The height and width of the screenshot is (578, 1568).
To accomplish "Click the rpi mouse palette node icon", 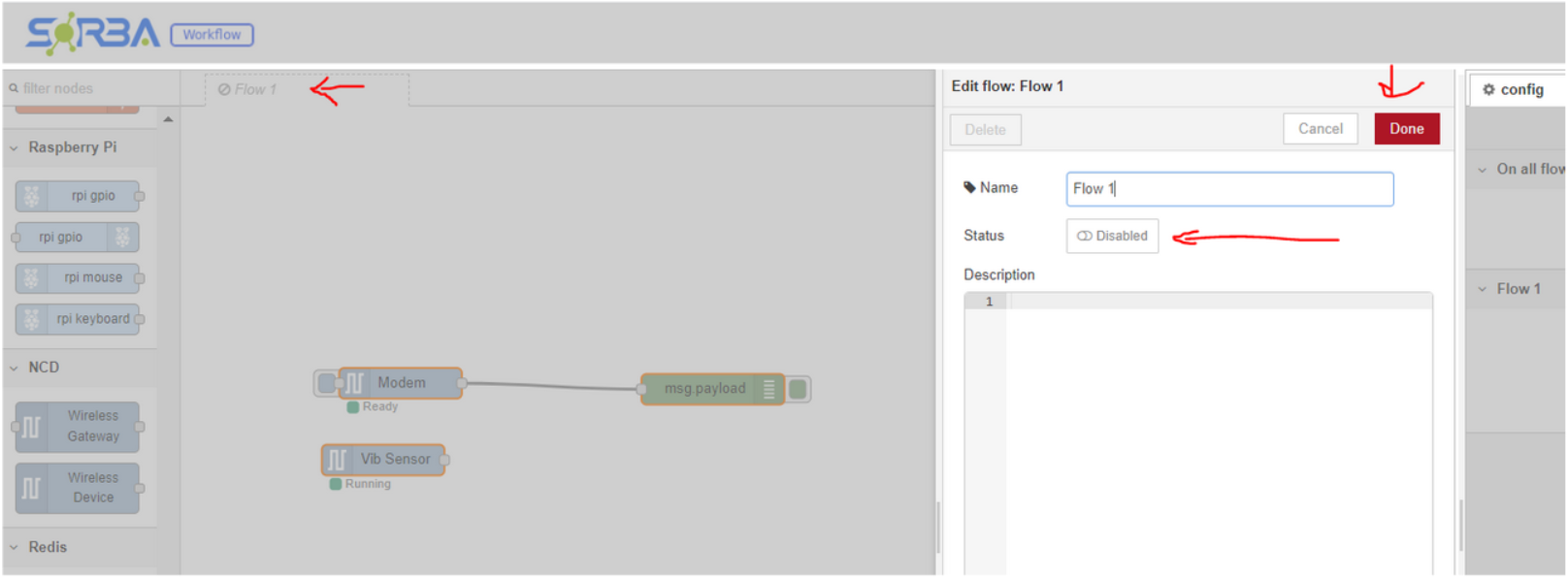I will [x=32, y=278].
